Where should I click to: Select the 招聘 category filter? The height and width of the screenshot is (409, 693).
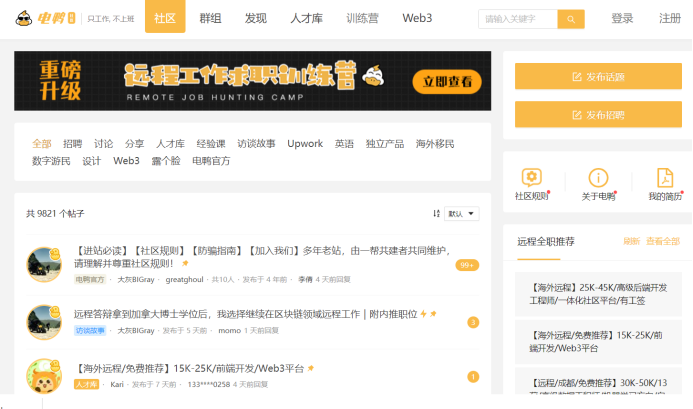(x=72, y=144)
